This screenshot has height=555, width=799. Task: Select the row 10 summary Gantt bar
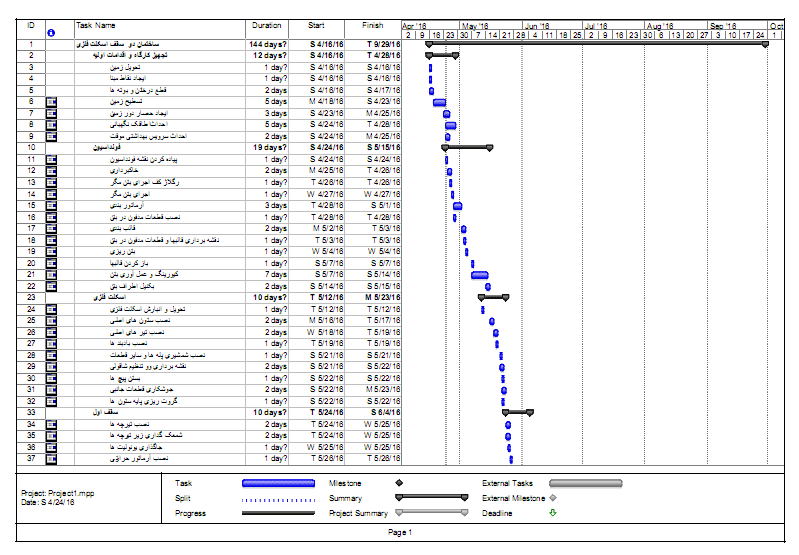467,147
